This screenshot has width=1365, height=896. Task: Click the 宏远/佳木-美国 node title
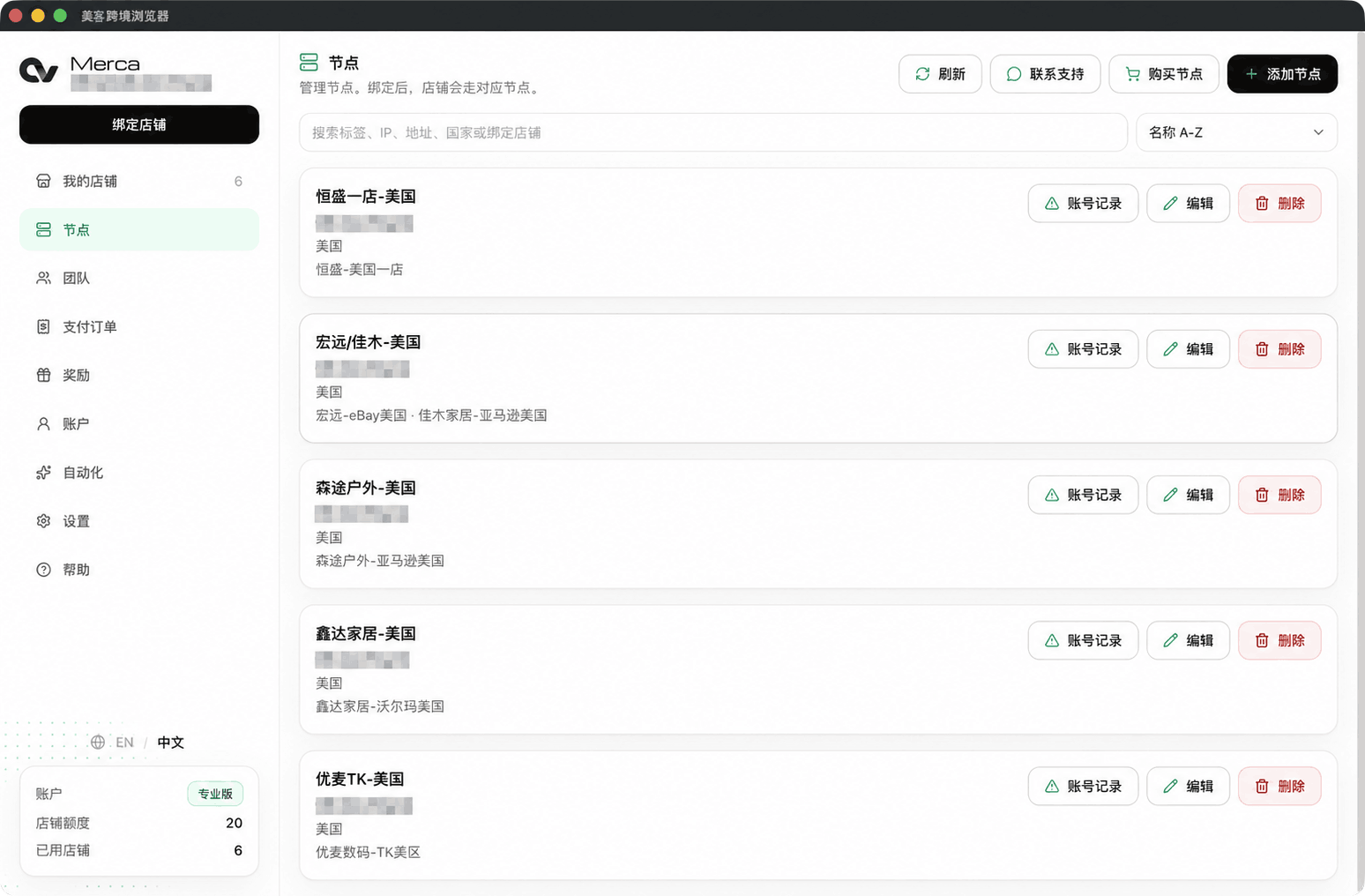[x=369, y=342]
